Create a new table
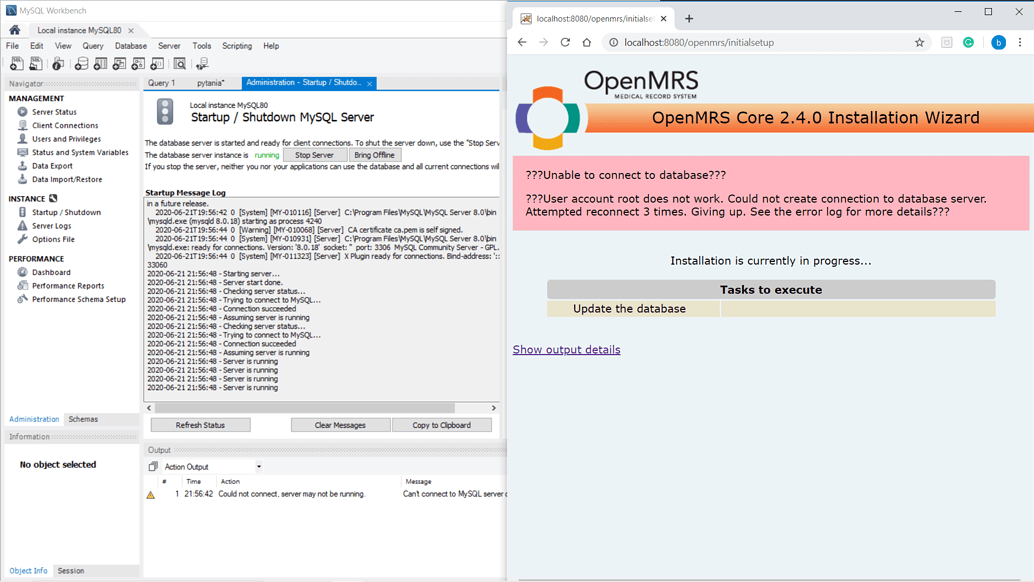The height and width of the screenshot is (582, 1034). click(98, 63)
